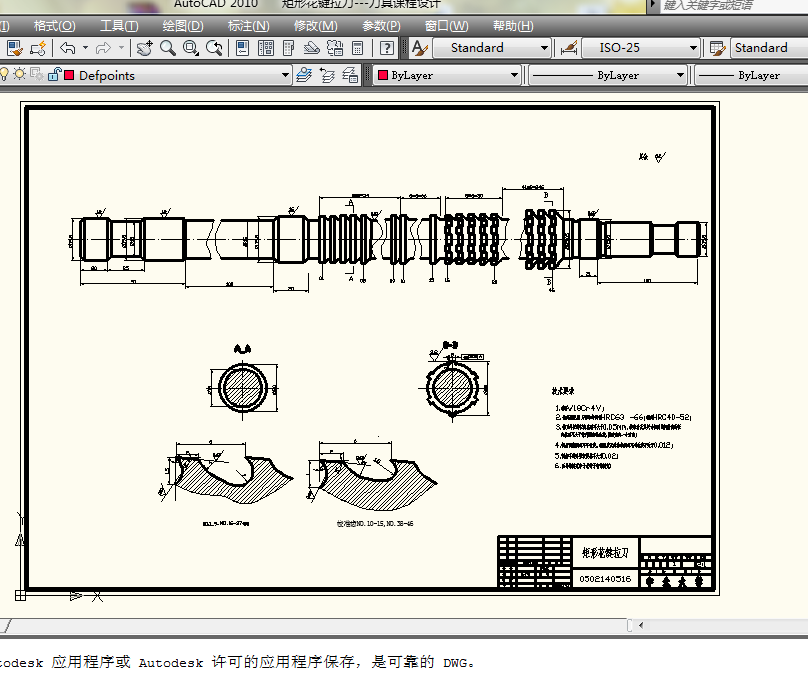
Task: Click the Make Object's Layer Current icon
Action: pyautogui.click(x=304, y=76)
